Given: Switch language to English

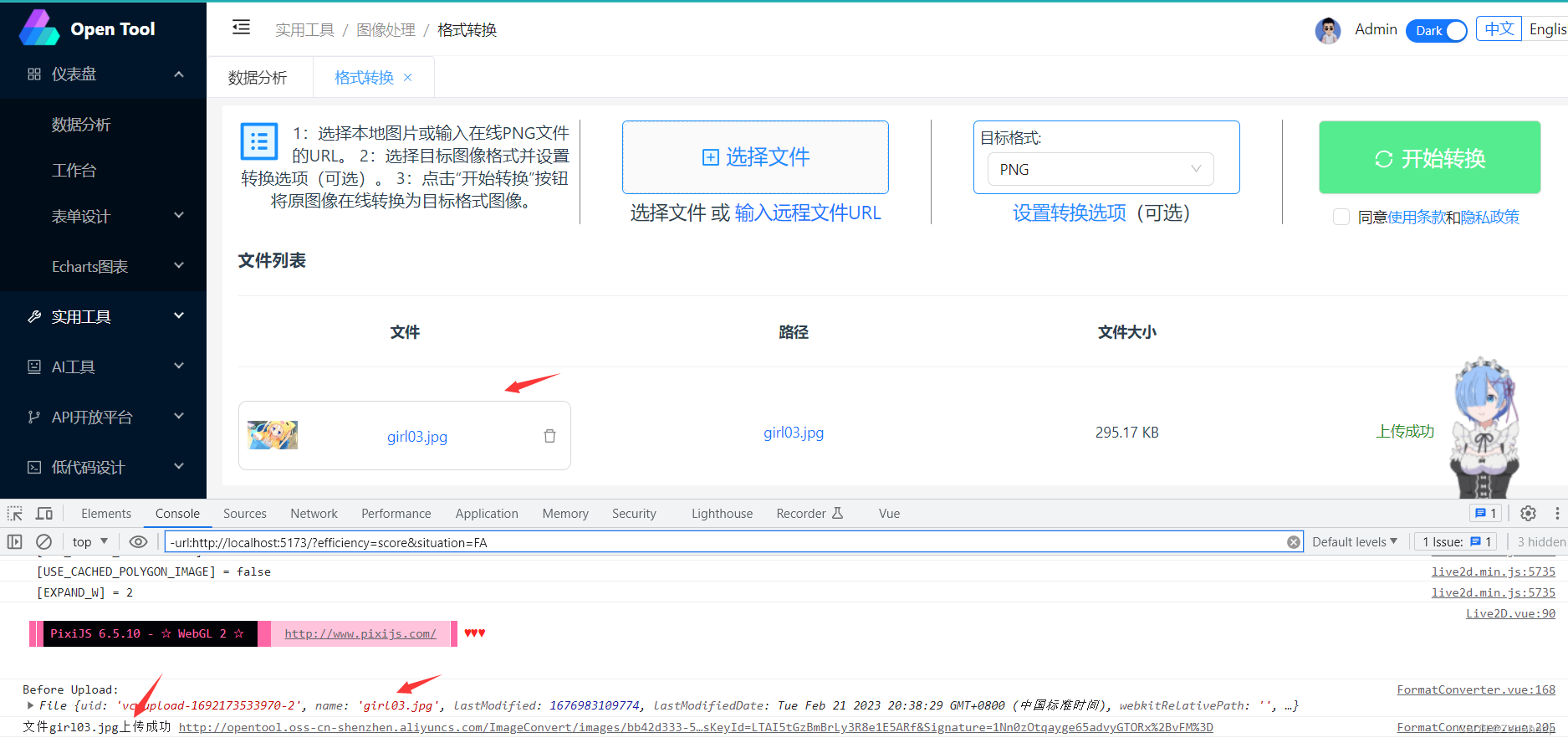Looking at the screenshot, I should (1547, 28).
